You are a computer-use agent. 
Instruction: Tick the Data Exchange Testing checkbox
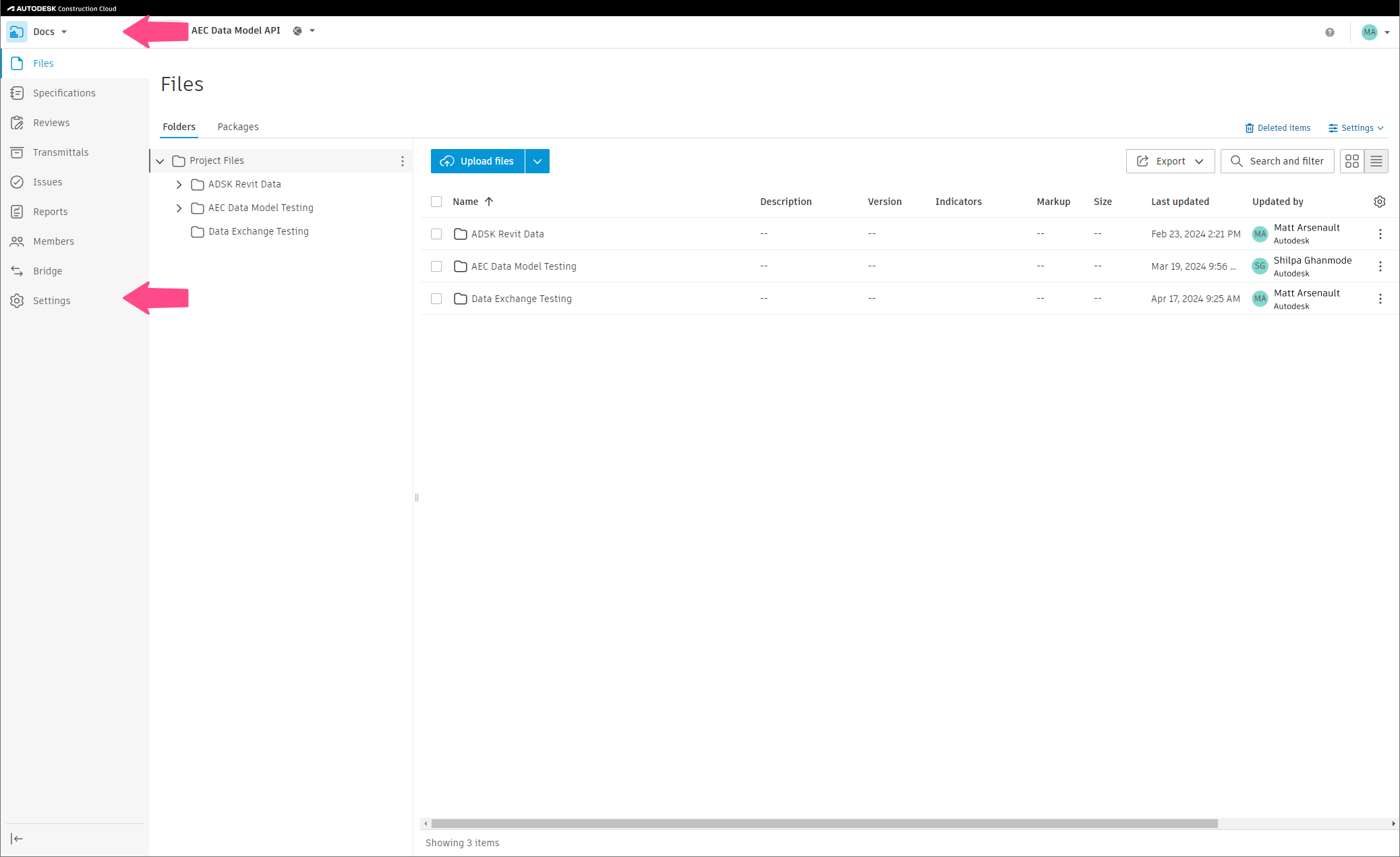(x=436, y=299)
